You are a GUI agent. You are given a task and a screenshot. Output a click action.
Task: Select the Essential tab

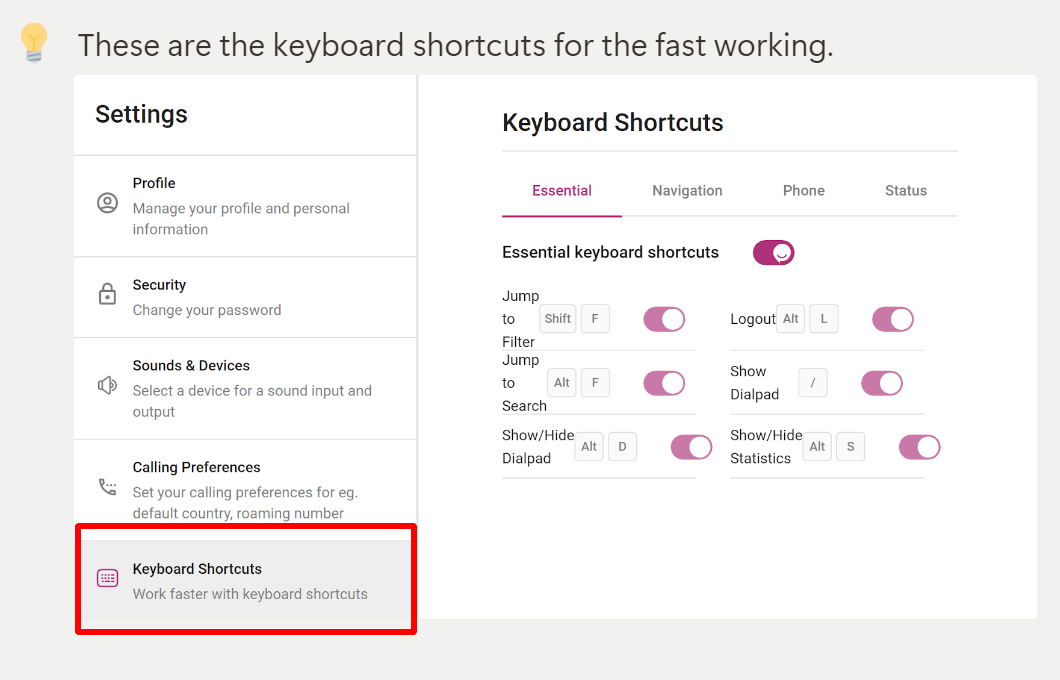(562, 191)
